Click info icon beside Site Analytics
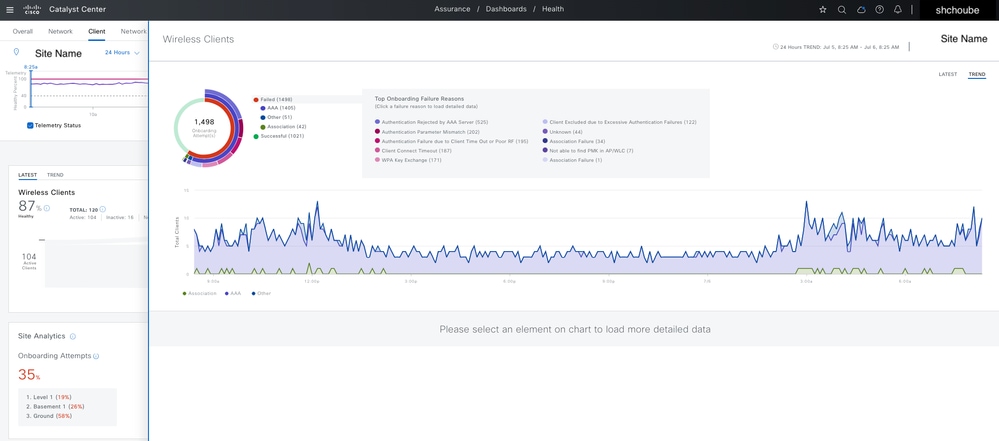 click(x=73, y=336)
